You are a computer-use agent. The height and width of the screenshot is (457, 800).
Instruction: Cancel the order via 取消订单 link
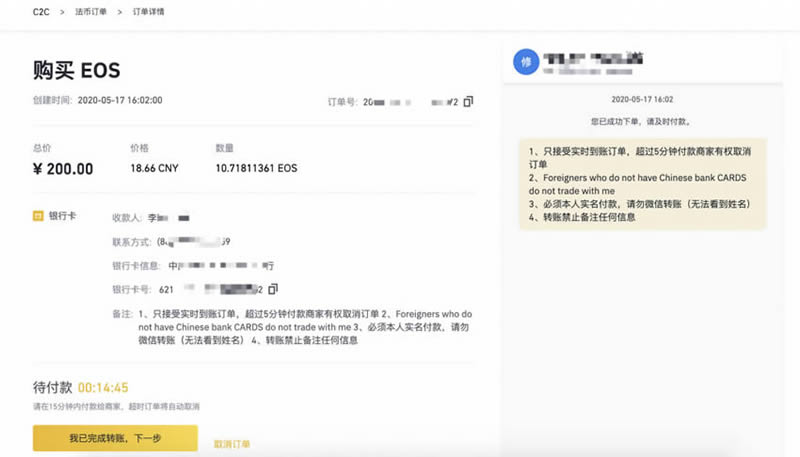232,443
